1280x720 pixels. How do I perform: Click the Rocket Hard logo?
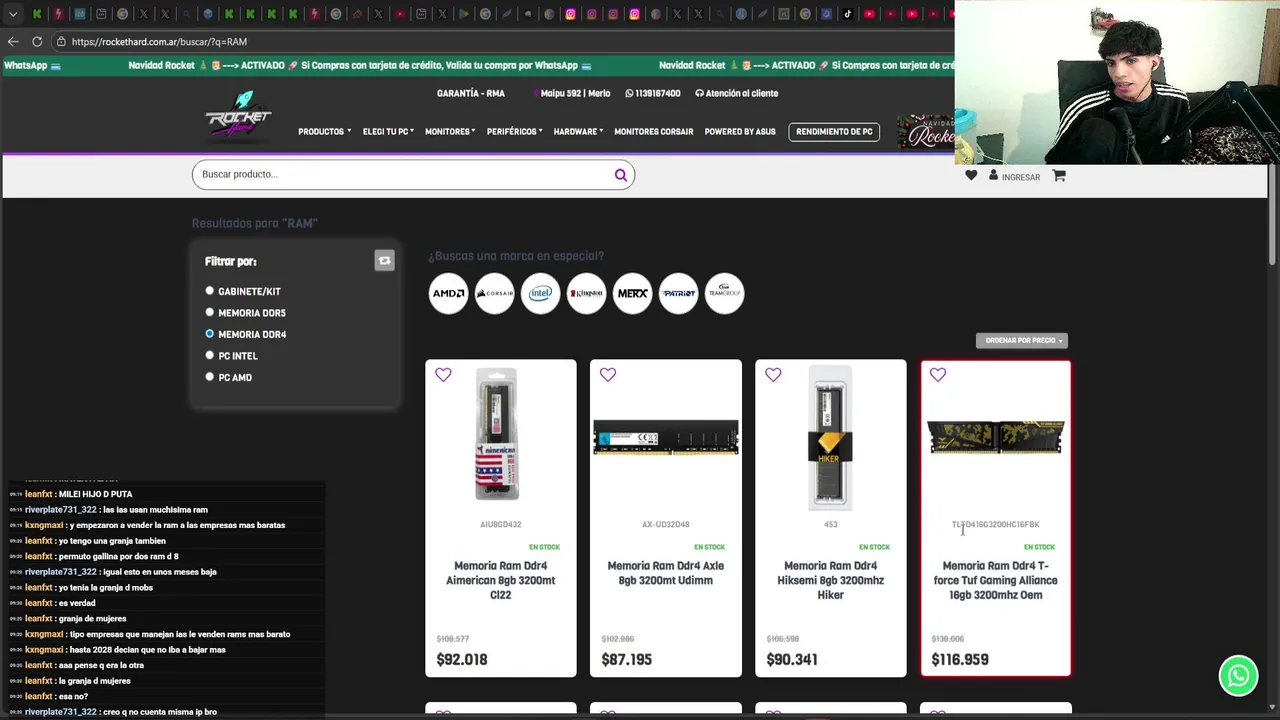point(238,115)
